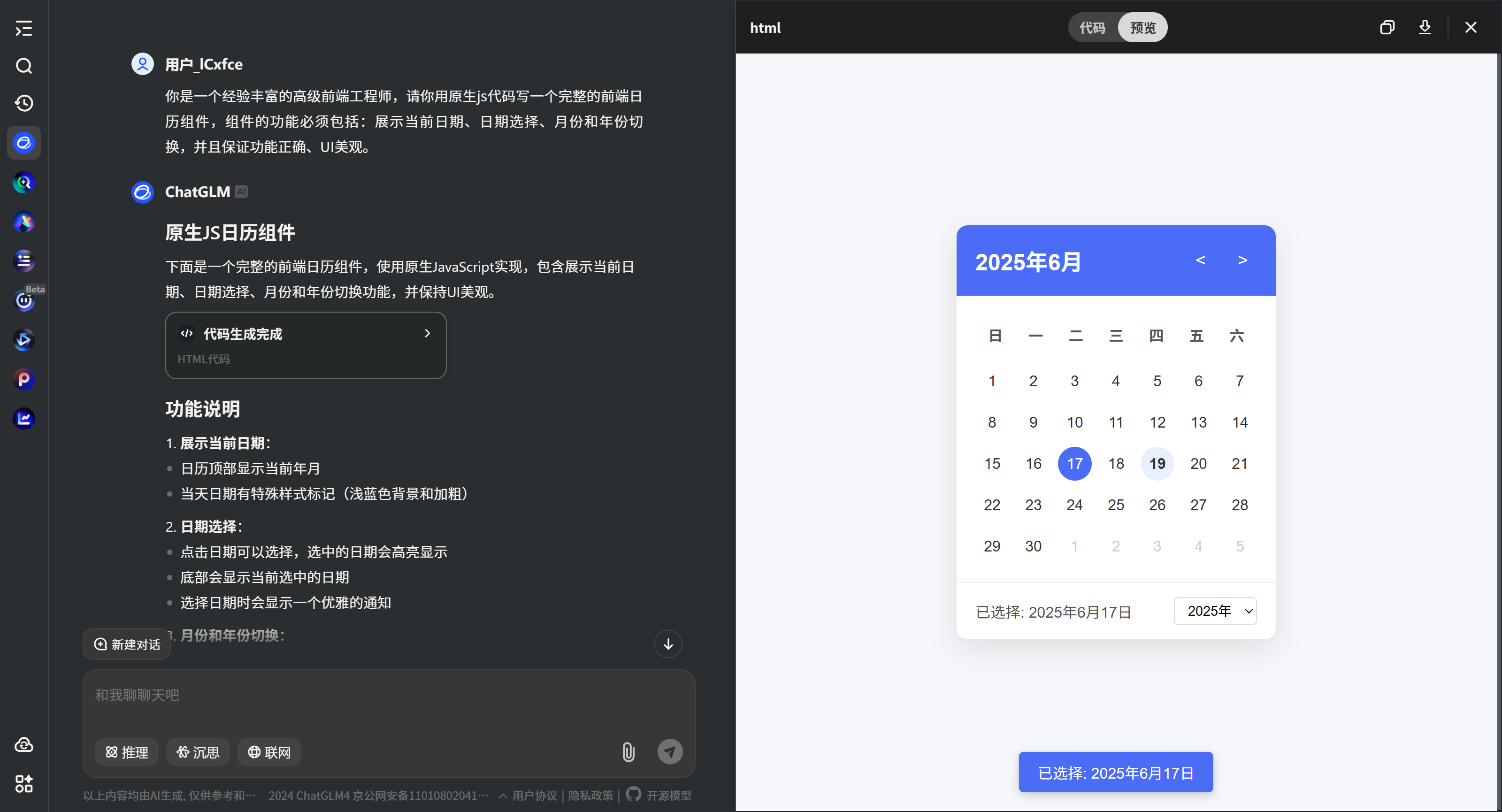
Task: Toggle the 沉思 deep thinking mode
Action: click(198, 752)
